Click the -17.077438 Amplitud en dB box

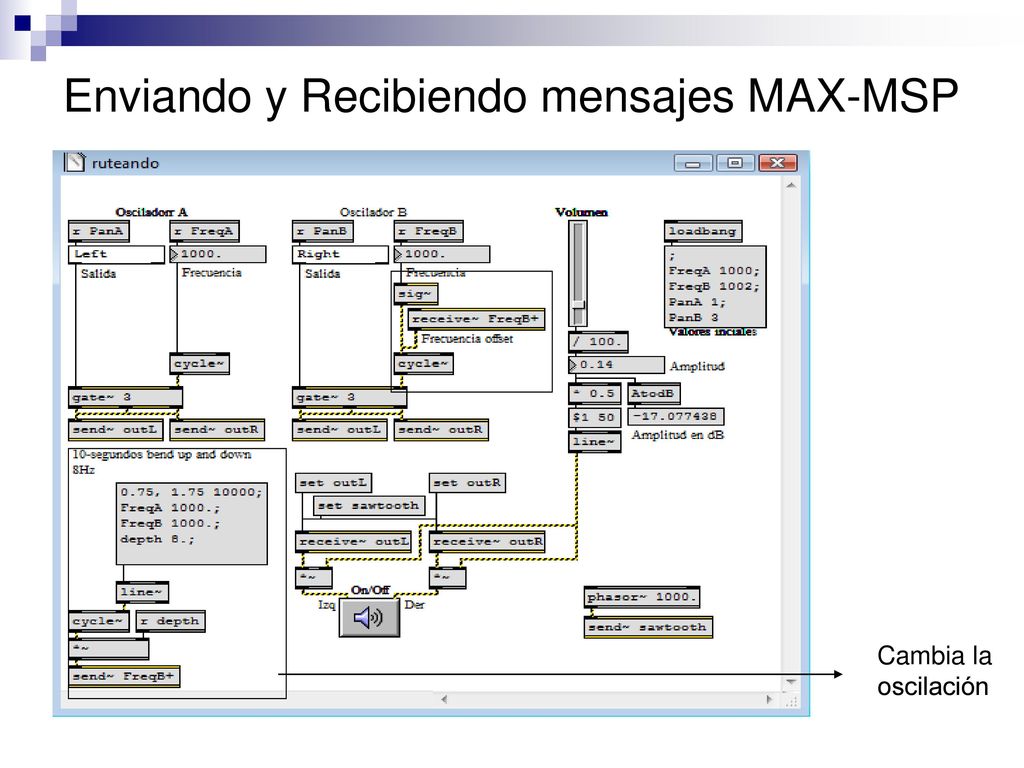click(x=676, y=417)
